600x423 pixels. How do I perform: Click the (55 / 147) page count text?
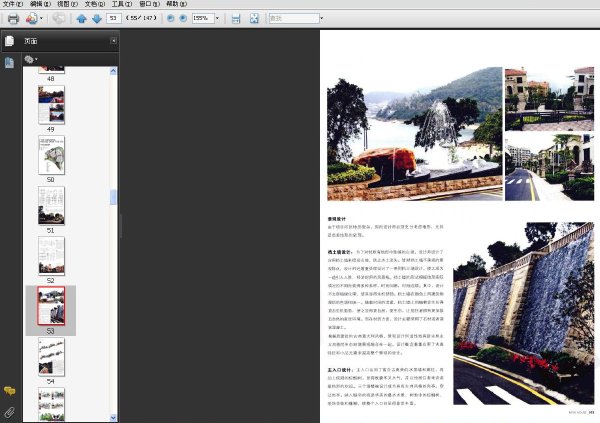coord(141,18)
